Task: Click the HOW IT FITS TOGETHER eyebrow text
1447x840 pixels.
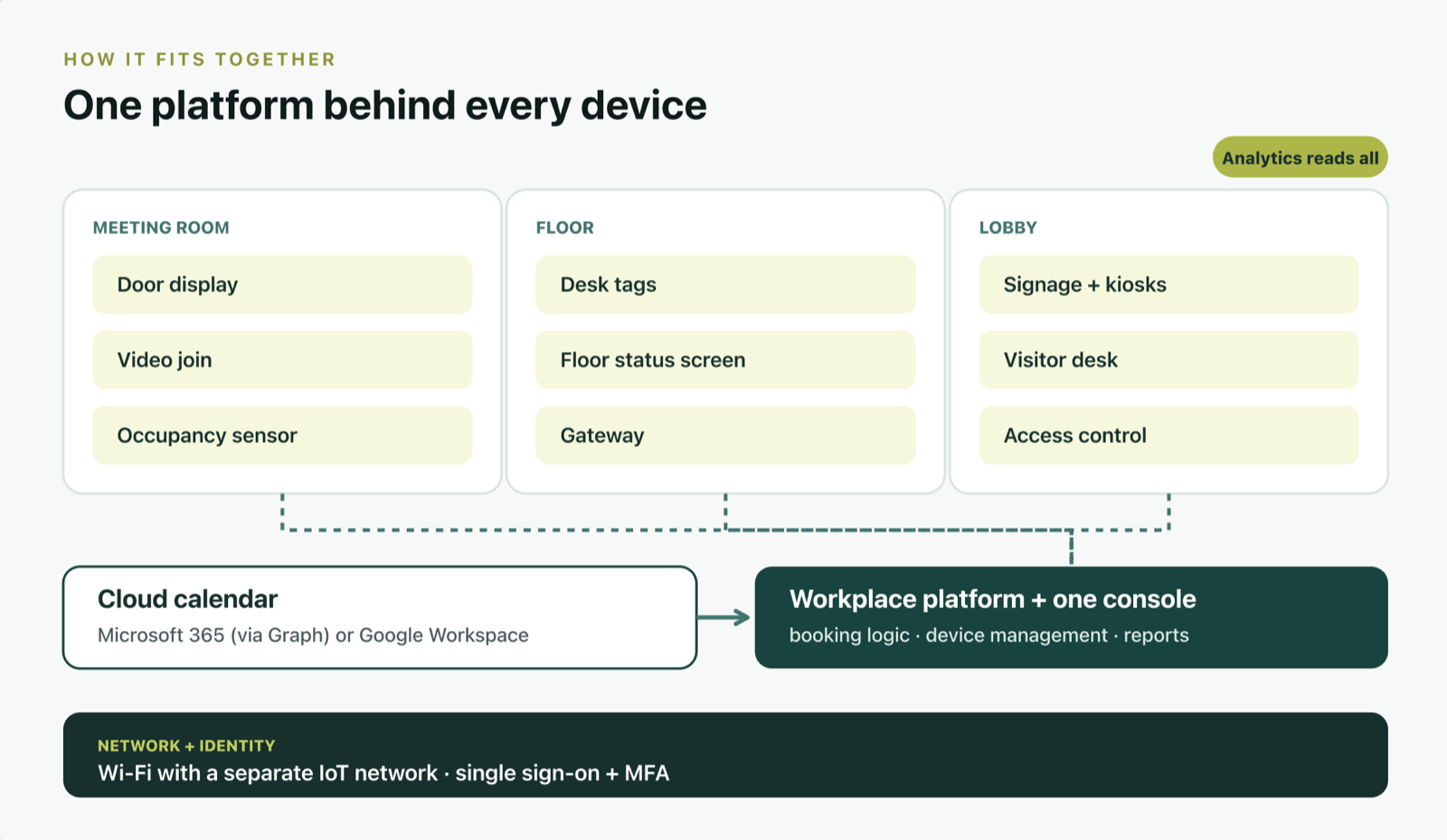Action: pos(200,60)
